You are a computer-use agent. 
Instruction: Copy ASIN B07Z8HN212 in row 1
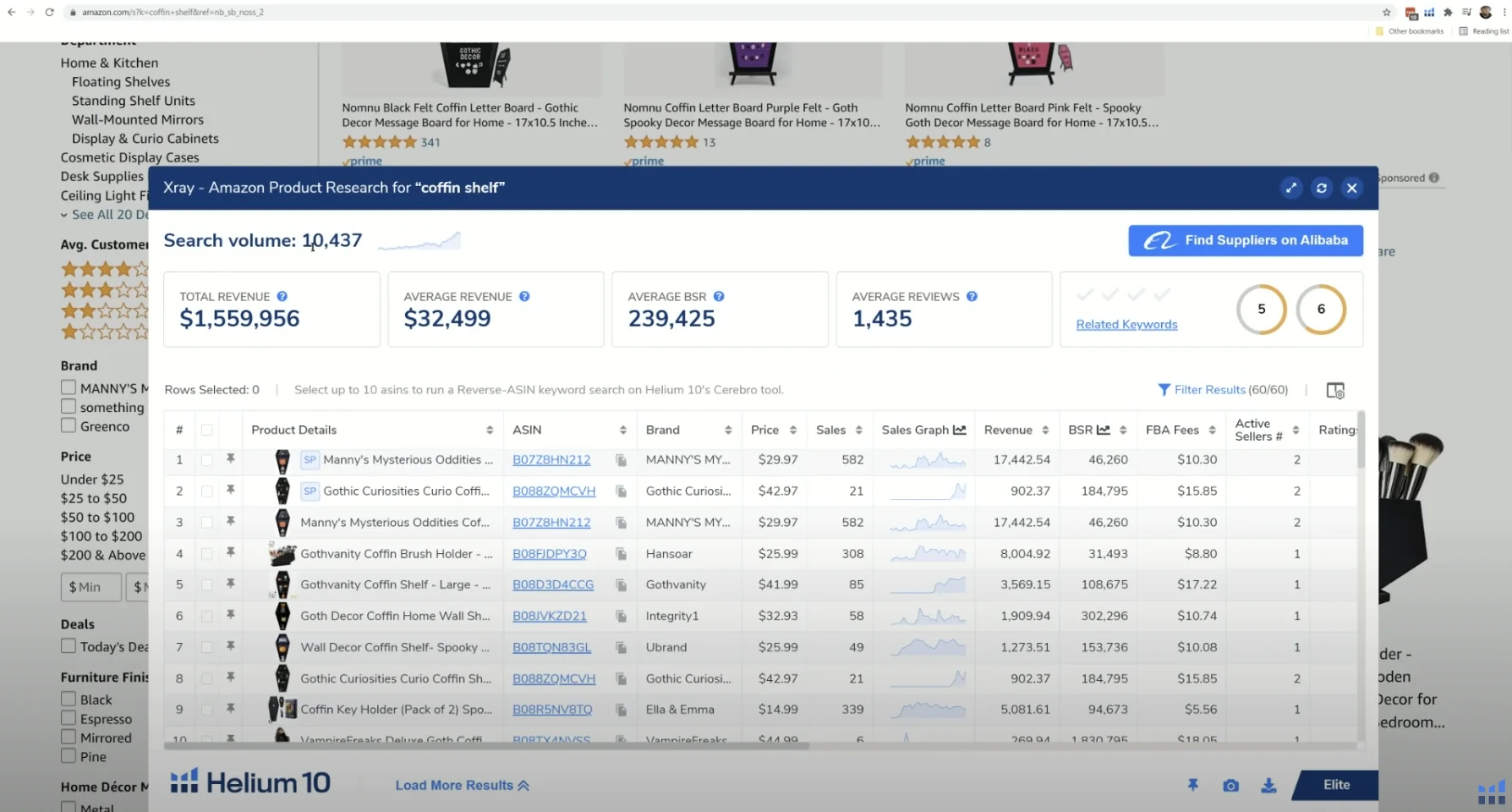click(x=621, y=460)
